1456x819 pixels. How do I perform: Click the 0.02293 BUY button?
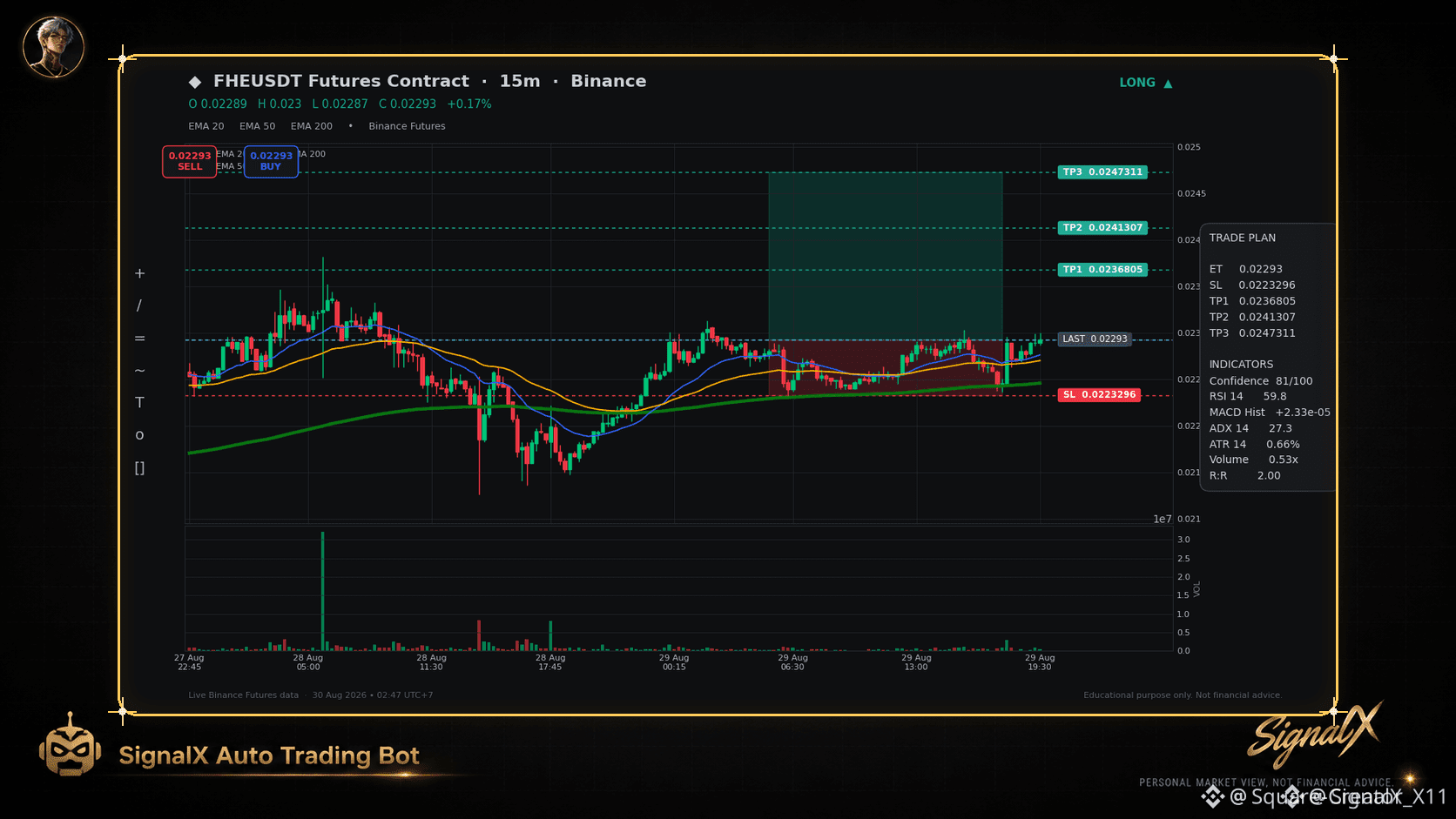point(271,161)
